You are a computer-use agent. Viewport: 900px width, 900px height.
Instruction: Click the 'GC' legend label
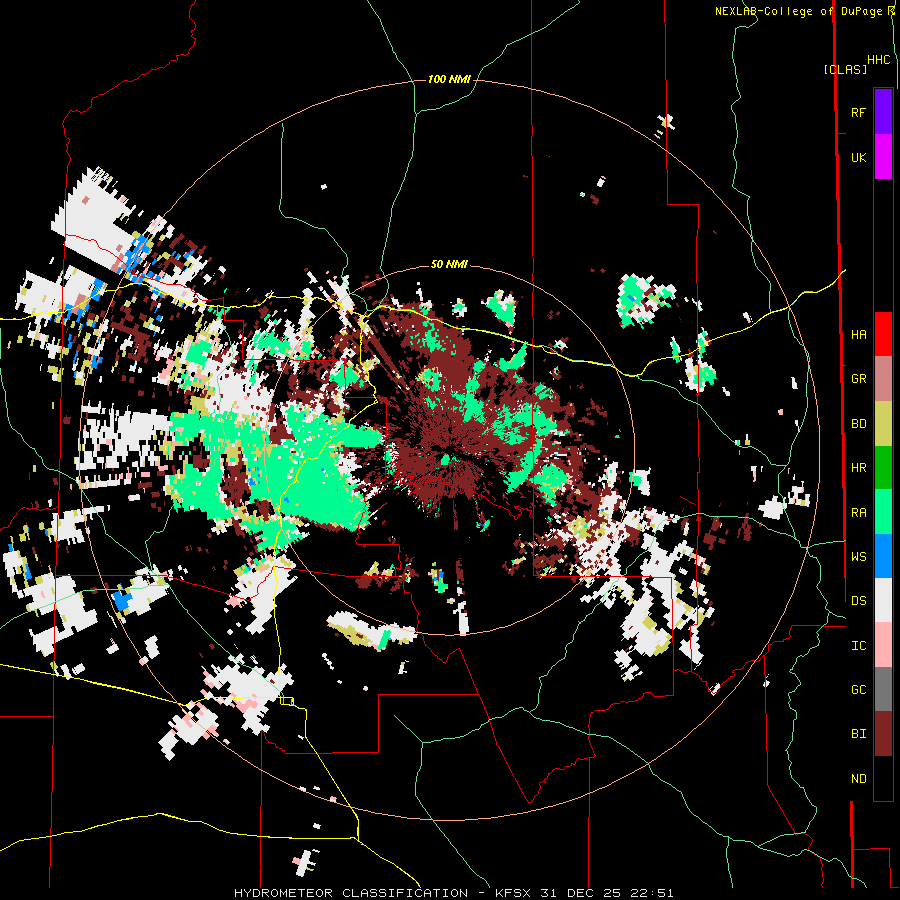pos(858,689)
